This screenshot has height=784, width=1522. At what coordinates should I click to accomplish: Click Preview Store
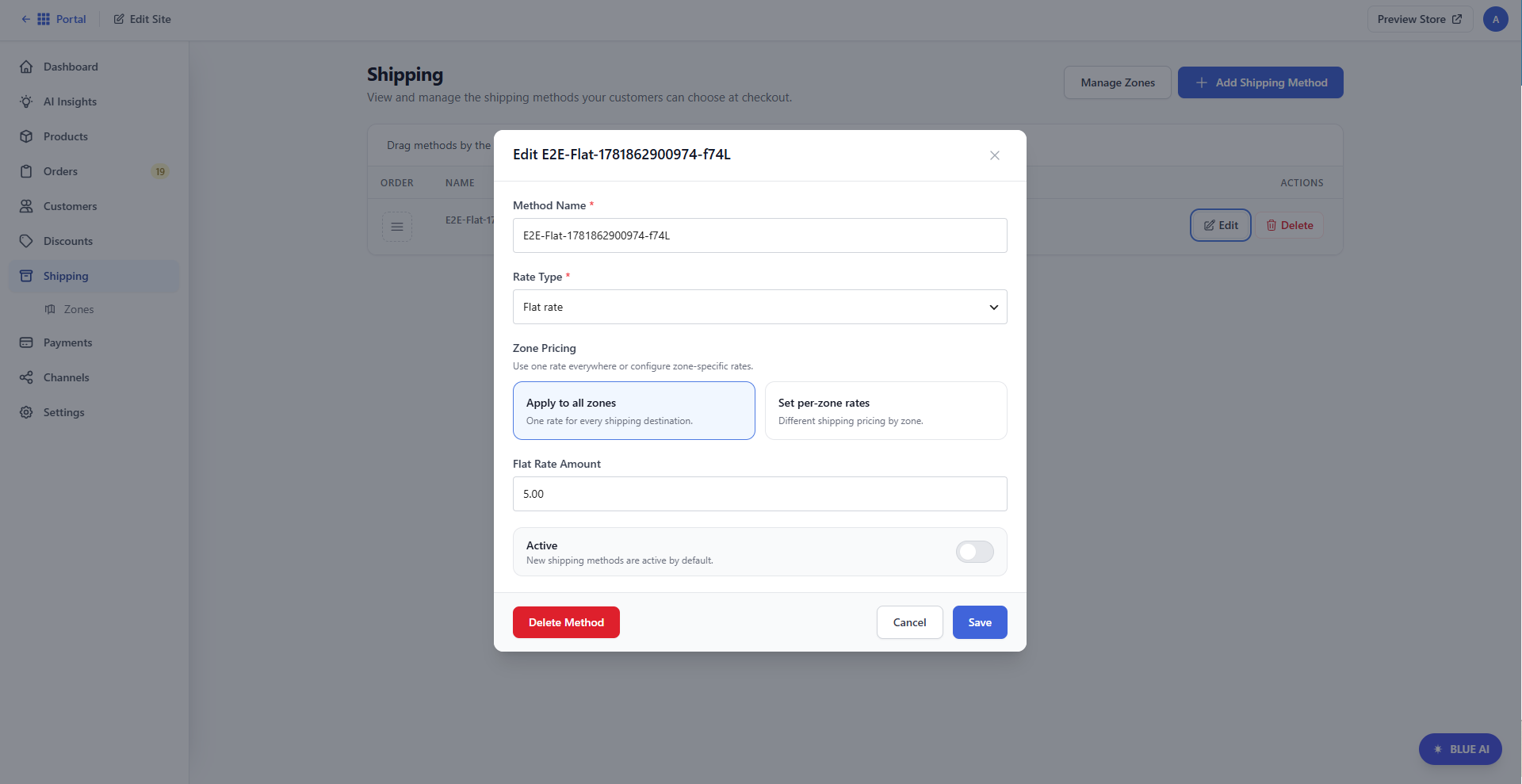pos(1420,19)
